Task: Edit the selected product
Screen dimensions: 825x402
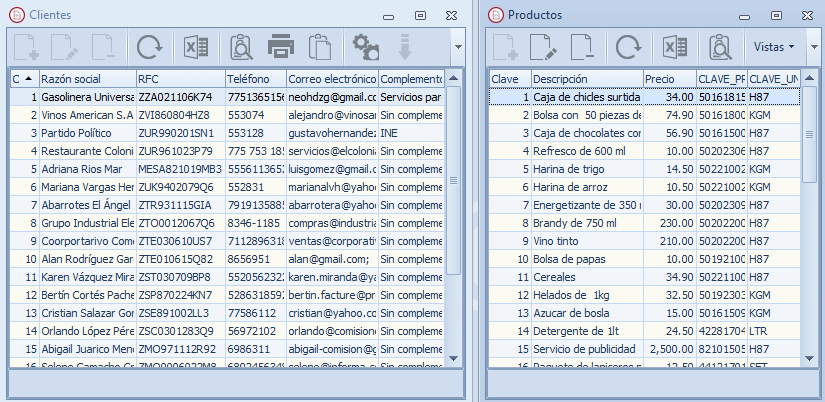Action: (x=544, y=46)
